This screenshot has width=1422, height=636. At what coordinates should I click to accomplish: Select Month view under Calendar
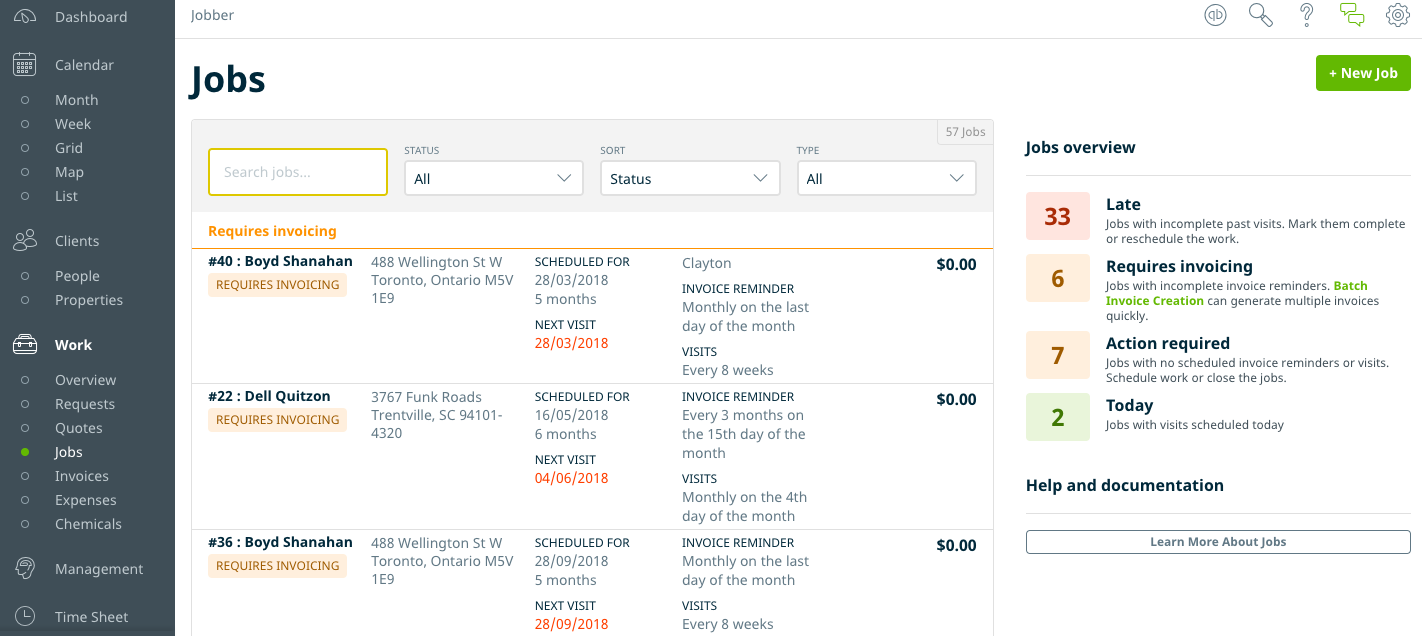pos(76,100)
